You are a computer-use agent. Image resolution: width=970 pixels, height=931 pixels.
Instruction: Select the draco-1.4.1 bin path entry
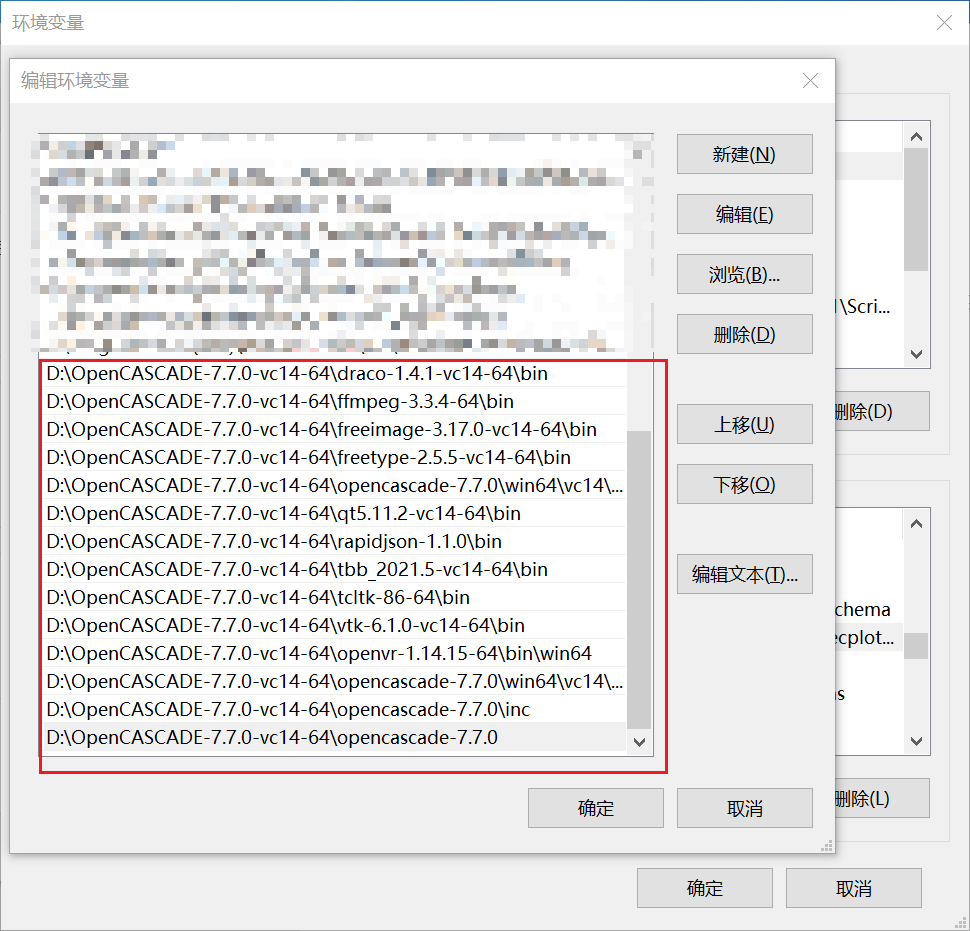pos(300,372)
